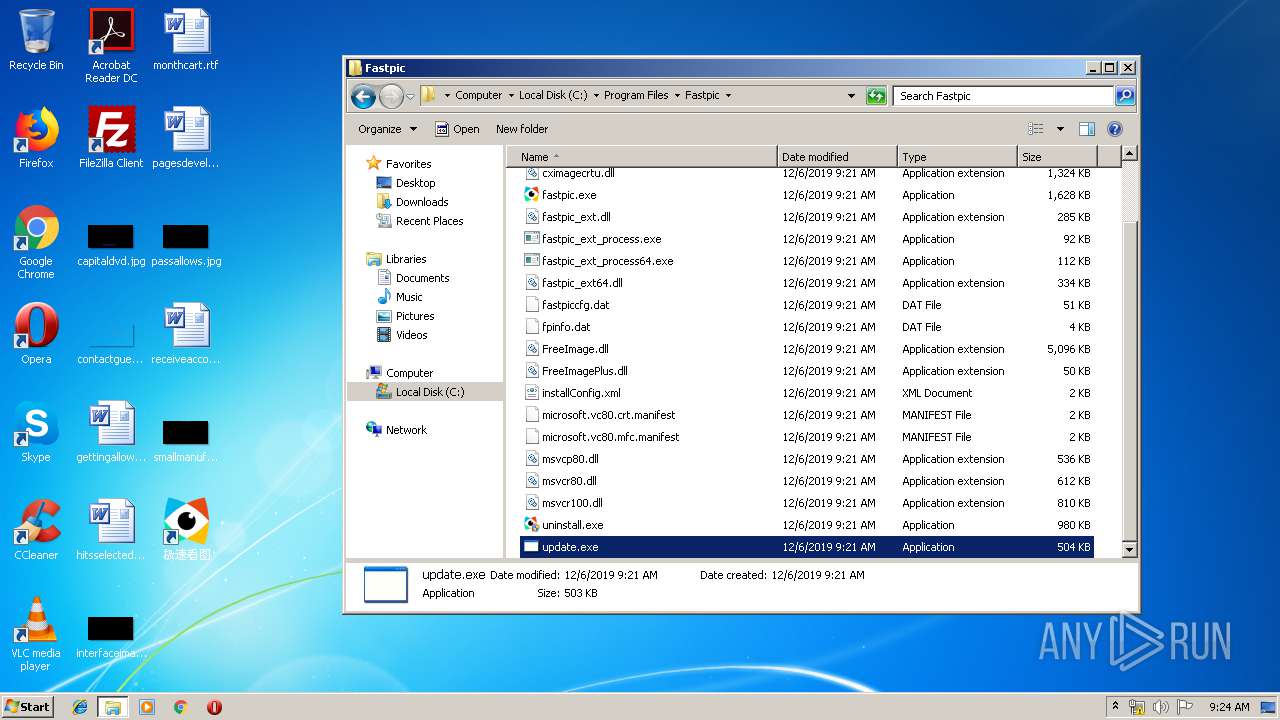Select Downloads in navigation pane
Screen dimensions: 1280x720
tap(422, 202)
